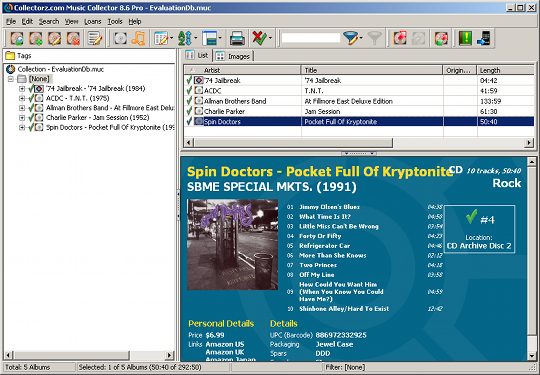Click the Edit Multiple Albums notepad icon
This screenshot has width=540, height=375.
94,38
